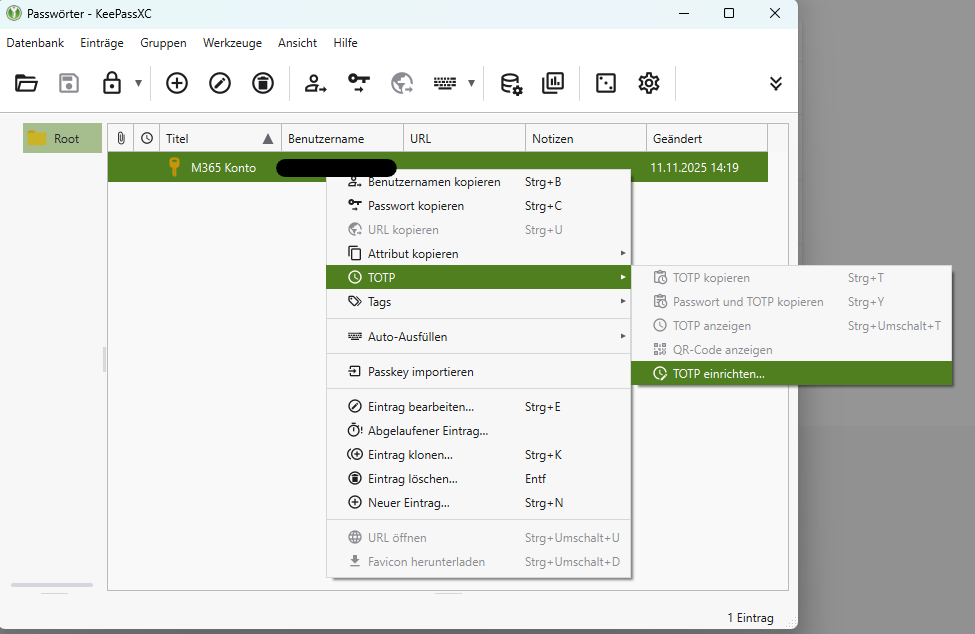Screen dimensions: 975x634
Task: Click the lock database padlock icon
Action: pyautogui.click(x=112, y=83)
